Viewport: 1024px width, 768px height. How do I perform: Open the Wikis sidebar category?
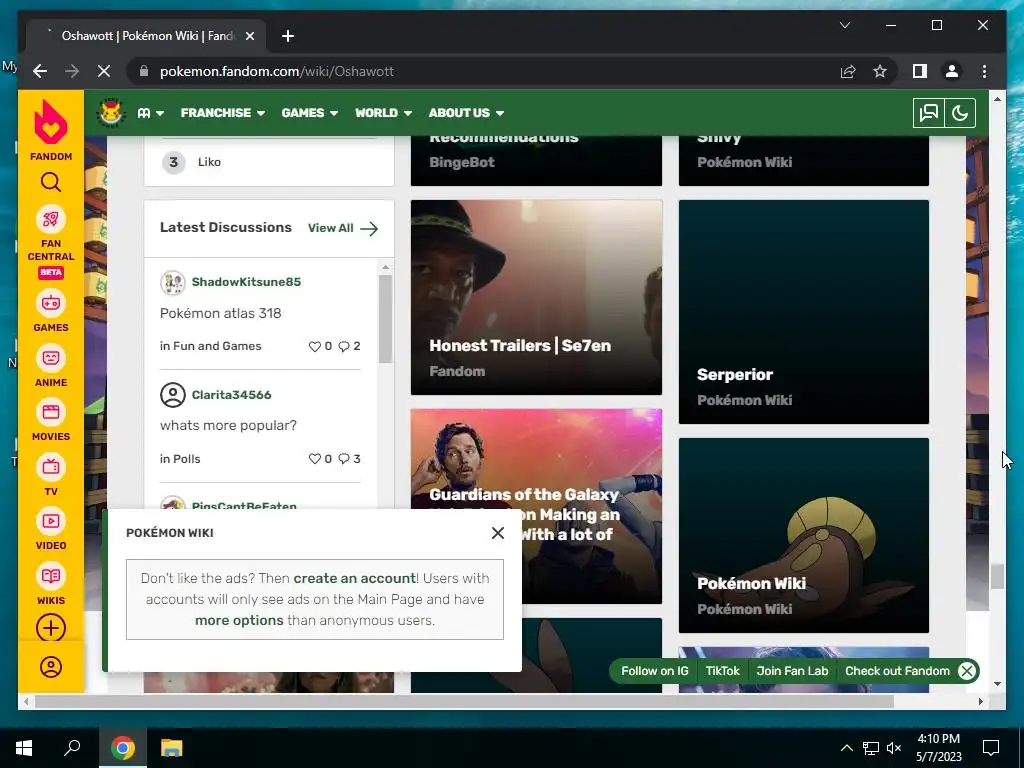[x=51, y=584]
